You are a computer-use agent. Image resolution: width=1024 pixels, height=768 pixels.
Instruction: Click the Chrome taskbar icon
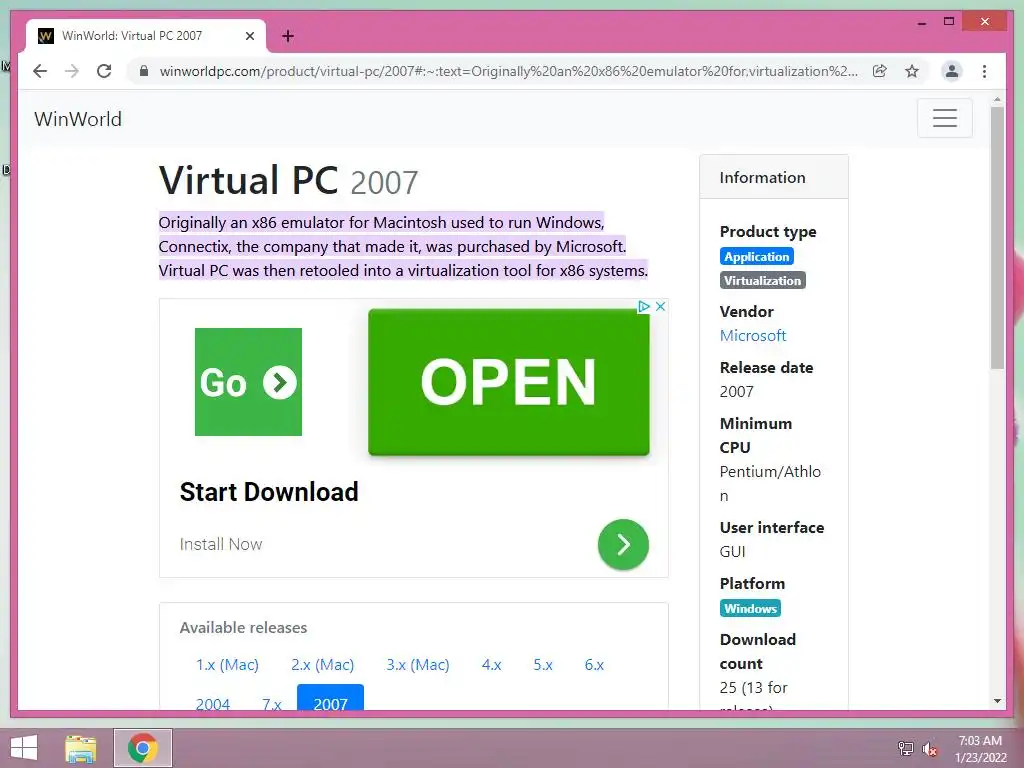pos(142,748)
